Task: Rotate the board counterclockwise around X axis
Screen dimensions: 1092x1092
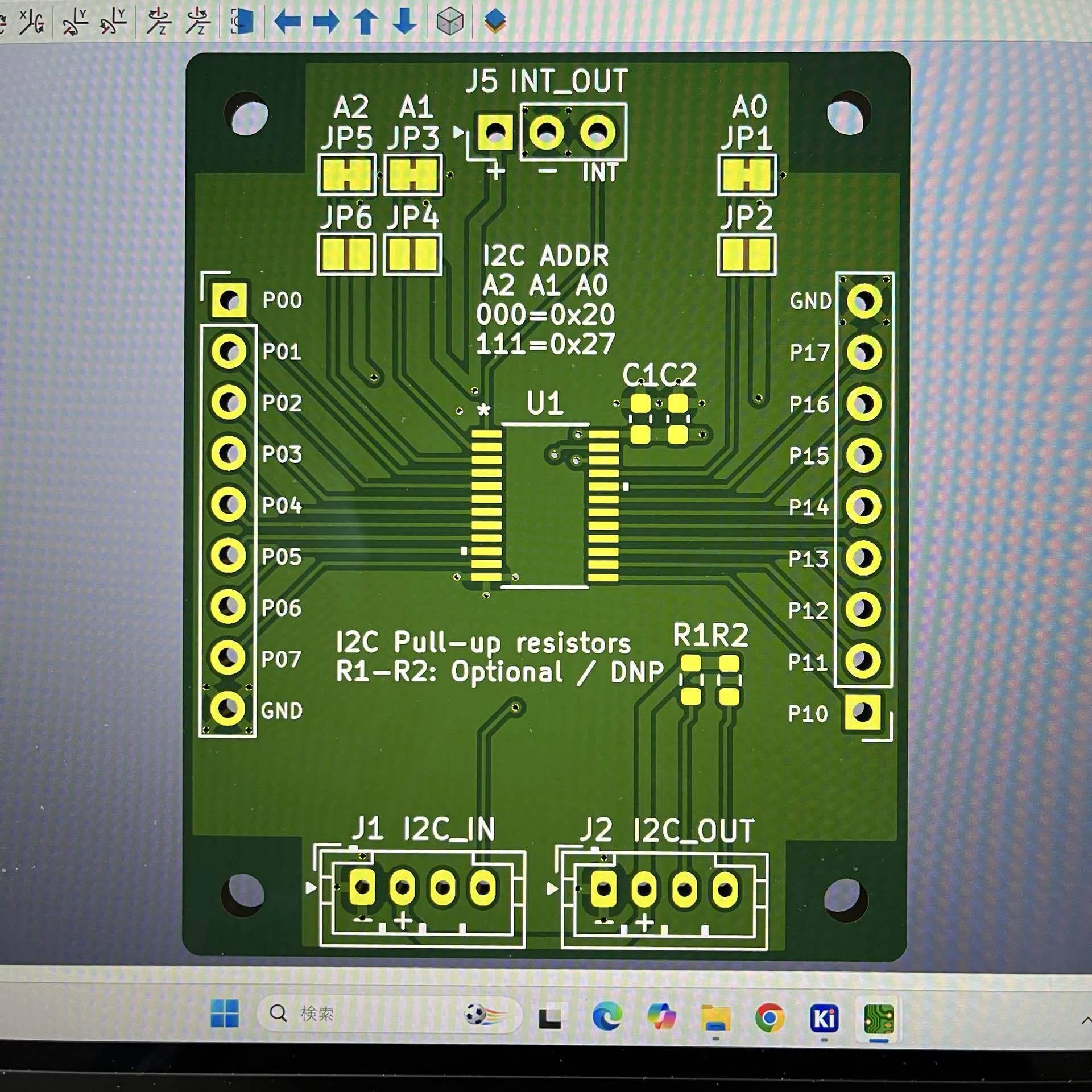Action: [x=32, y=22]
